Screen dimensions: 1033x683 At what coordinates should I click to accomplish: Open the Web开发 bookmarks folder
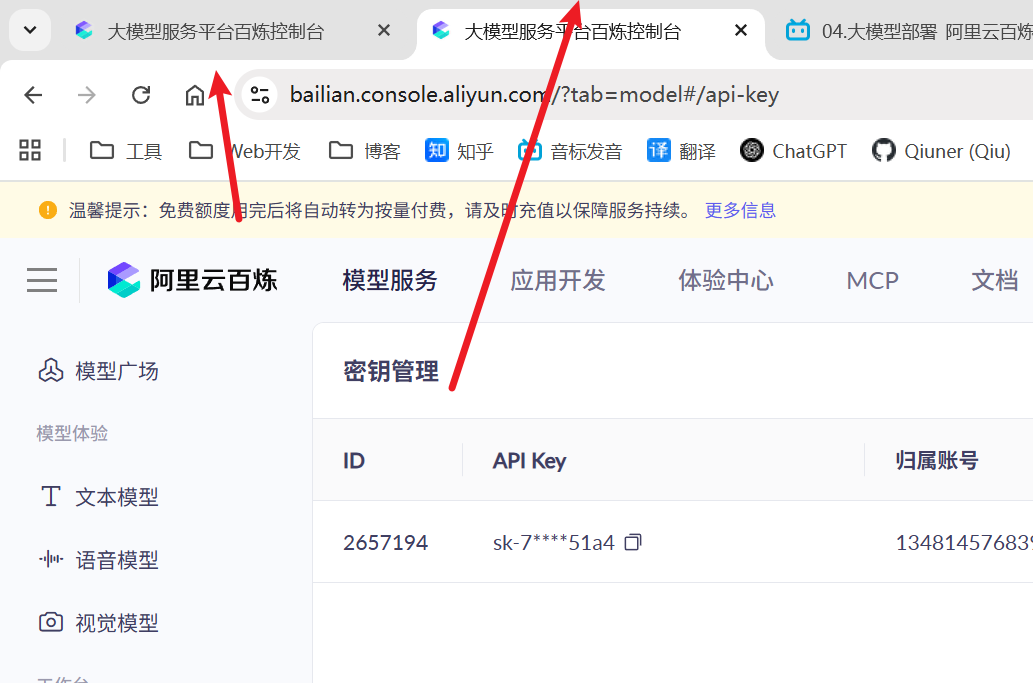tap(244, 151)
